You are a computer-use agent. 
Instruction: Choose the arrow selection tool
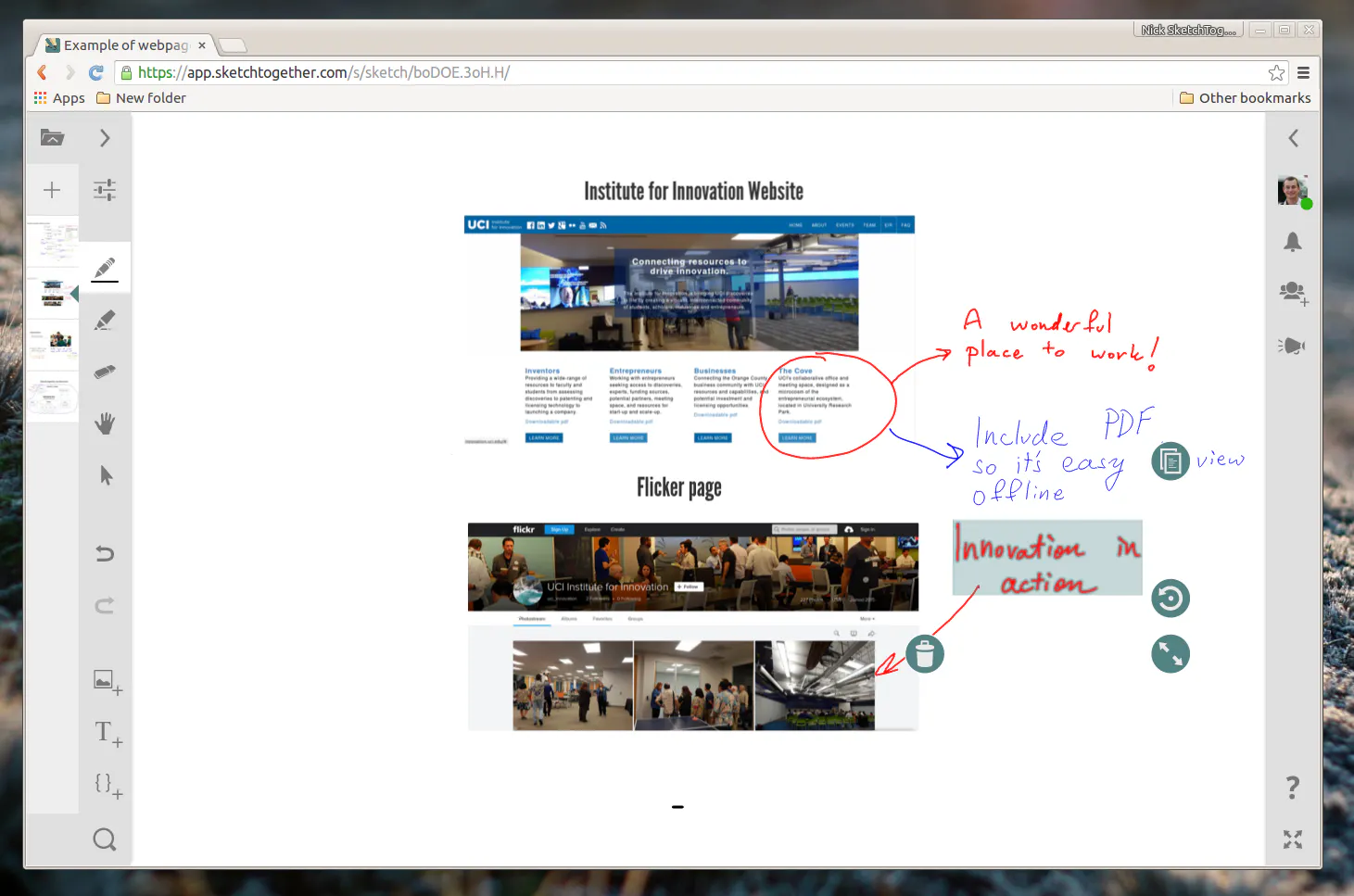click(x=106, y=475)
